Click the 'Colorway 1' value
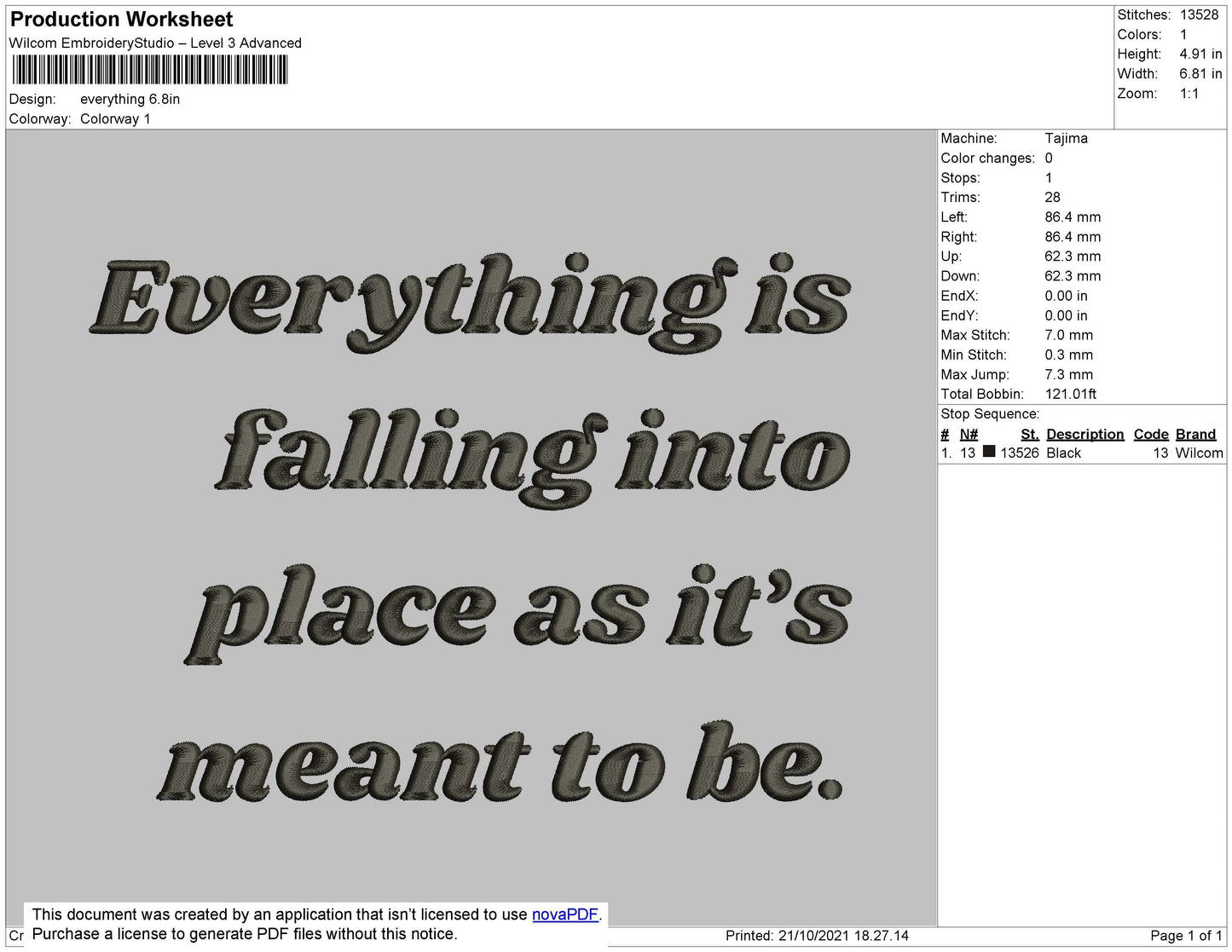The image size is (1232, 952). click(x=115, y=118)
